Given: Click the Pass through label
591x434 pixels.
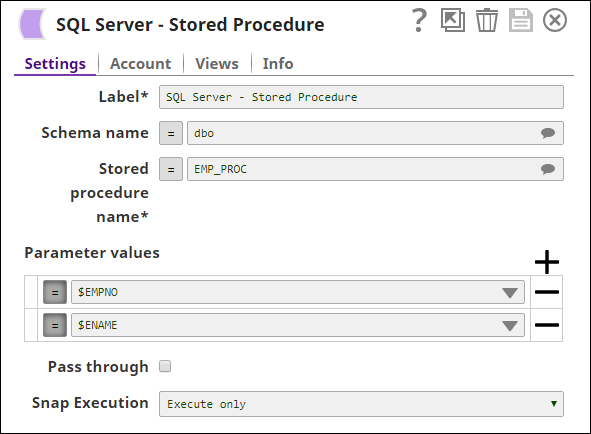Looking at the screenshot, I should click(98, 367).
